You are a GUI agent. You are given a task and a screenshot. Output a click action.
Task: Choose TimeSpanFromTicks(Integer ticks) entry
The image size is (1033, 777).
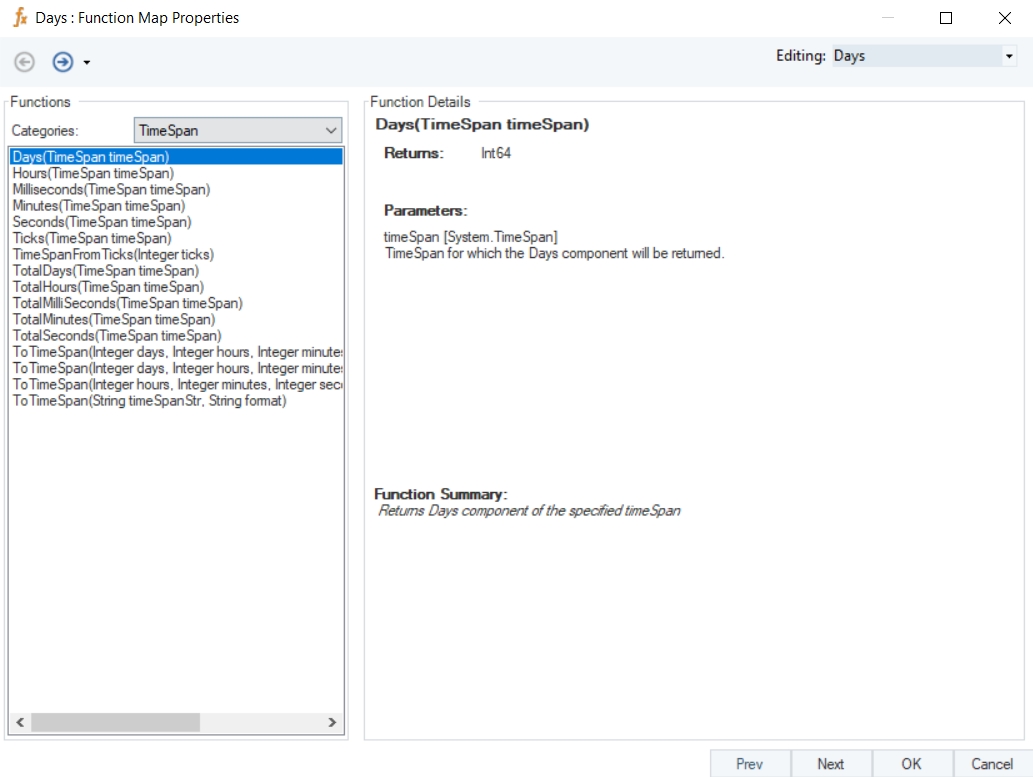[113, 254]
